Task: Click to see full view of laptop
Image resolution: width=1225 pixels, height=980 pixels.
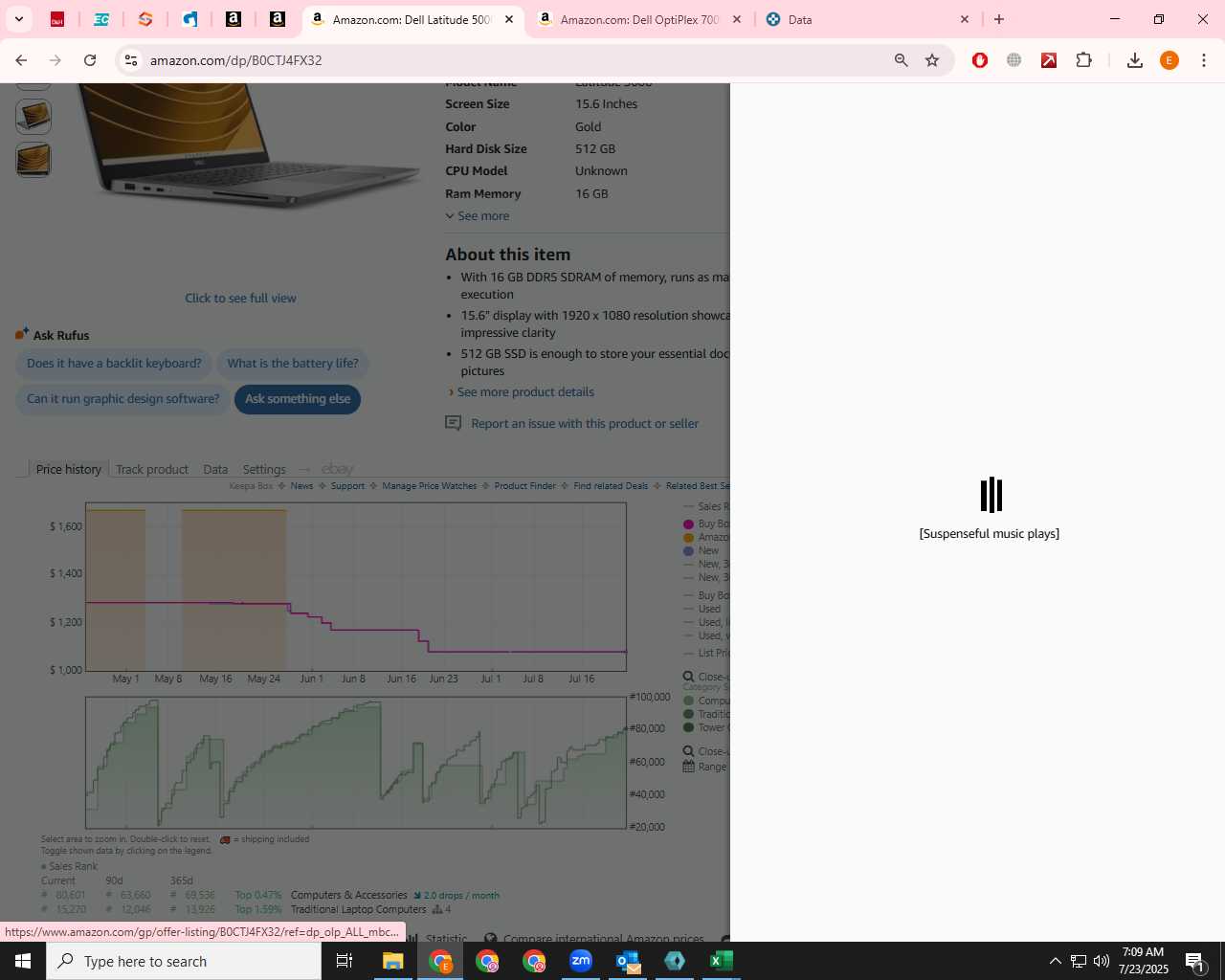Action: tap(240, 299)
